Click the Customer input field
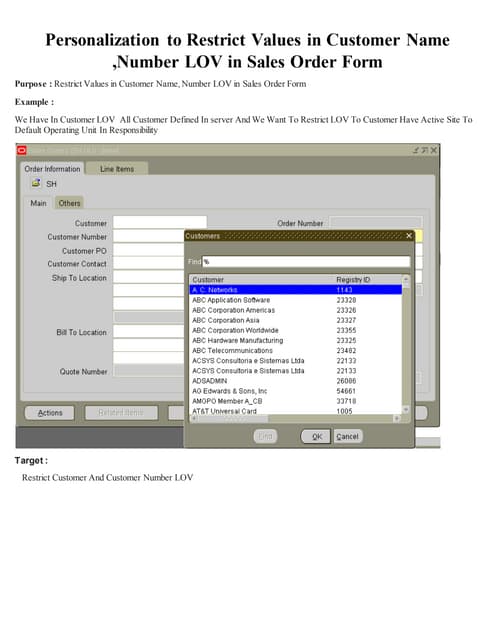This screenshot has width=495, height=640. (x=160, y=222)
